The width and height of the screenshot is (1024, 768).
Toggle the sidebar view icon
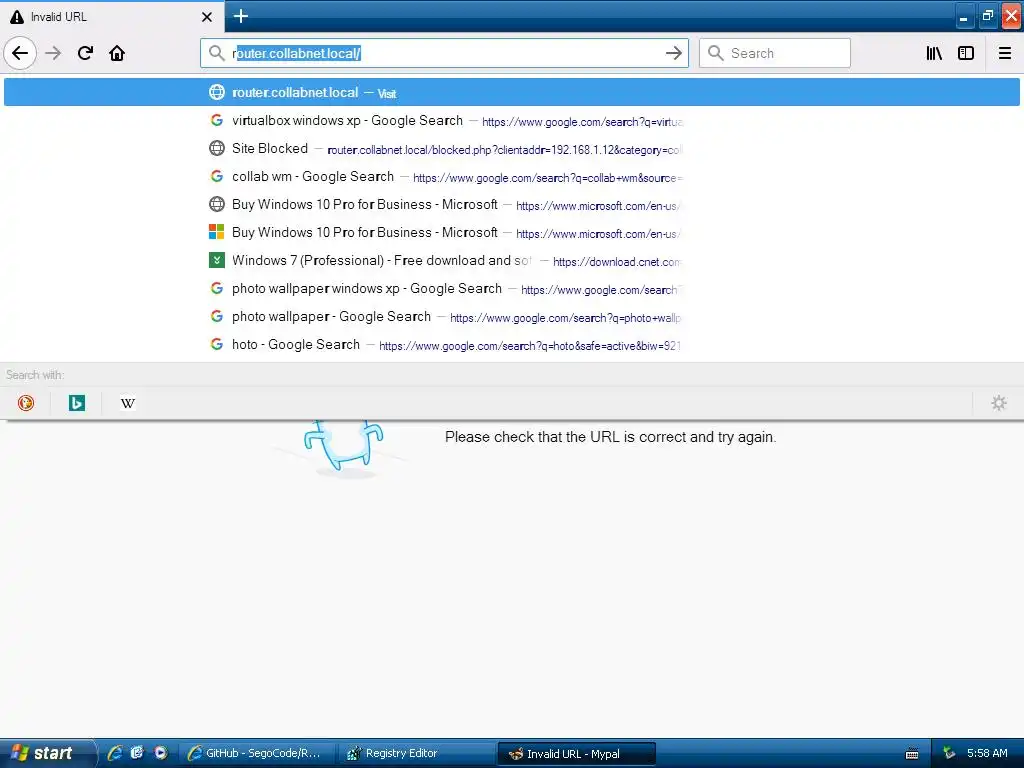coord(966,53)
